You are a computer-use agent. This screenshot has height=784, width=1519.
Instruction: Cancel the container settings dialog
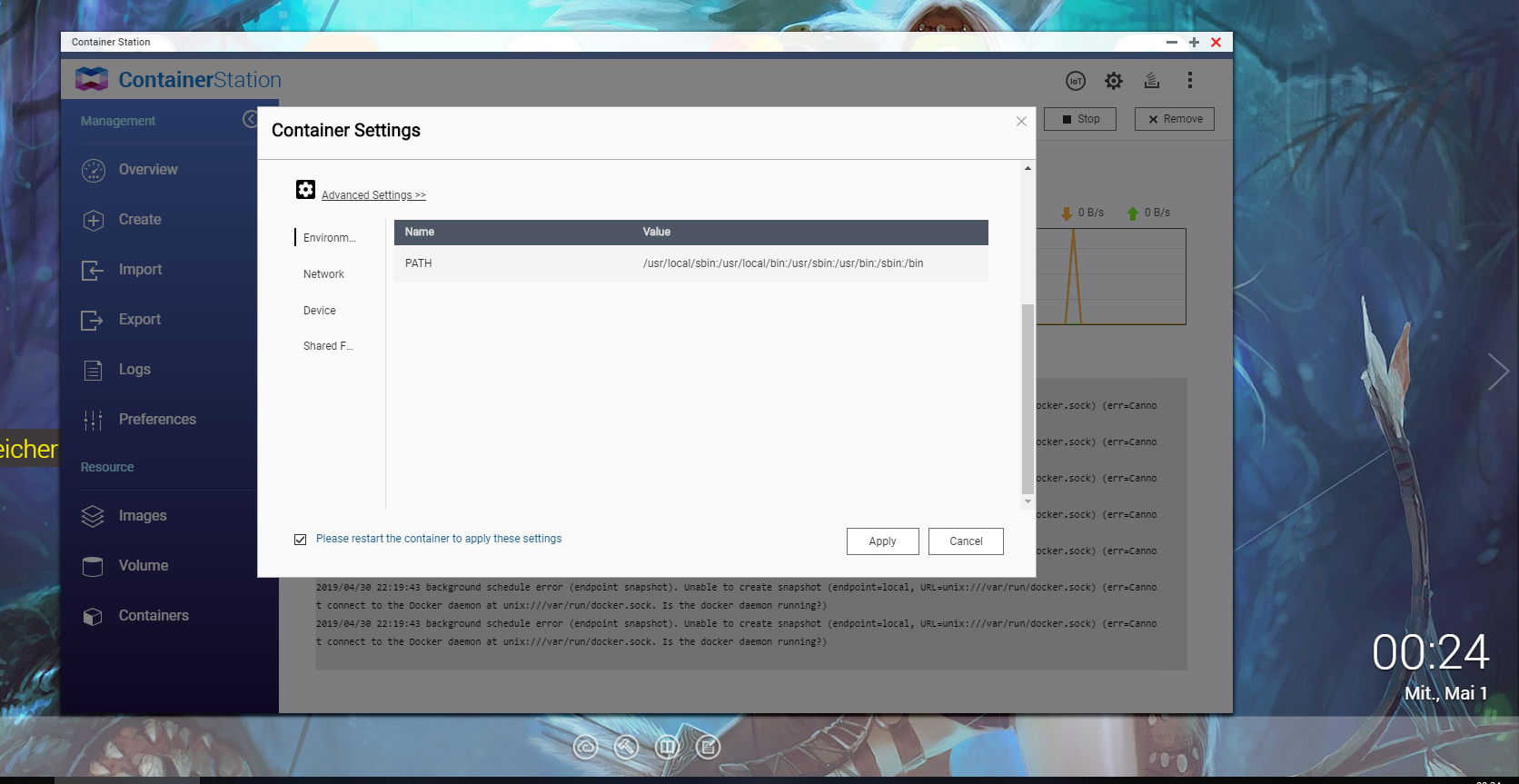pyautogui.click(x=966, y=541)
